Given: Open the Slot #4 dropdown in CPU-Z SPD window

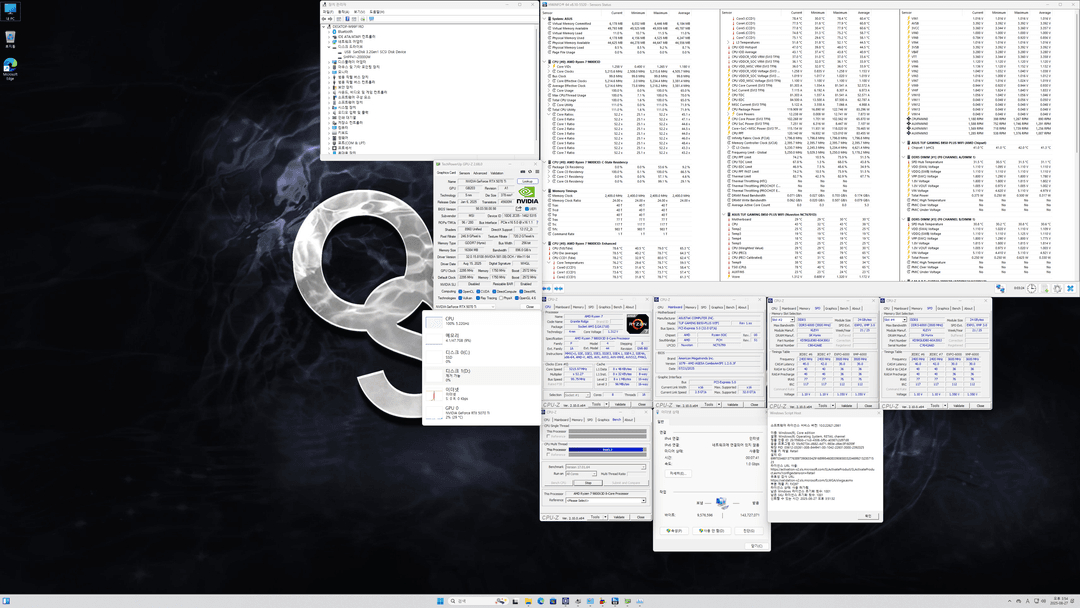Looking at the screenshot, I should pyautogui.click(x=895, y=319).
